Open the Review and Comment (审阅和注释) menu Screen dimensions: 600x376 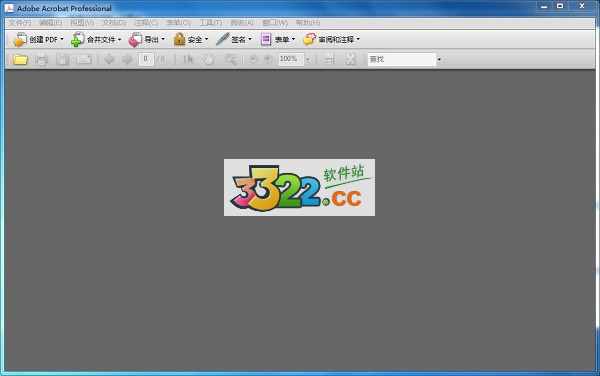(x=331, y=39)
